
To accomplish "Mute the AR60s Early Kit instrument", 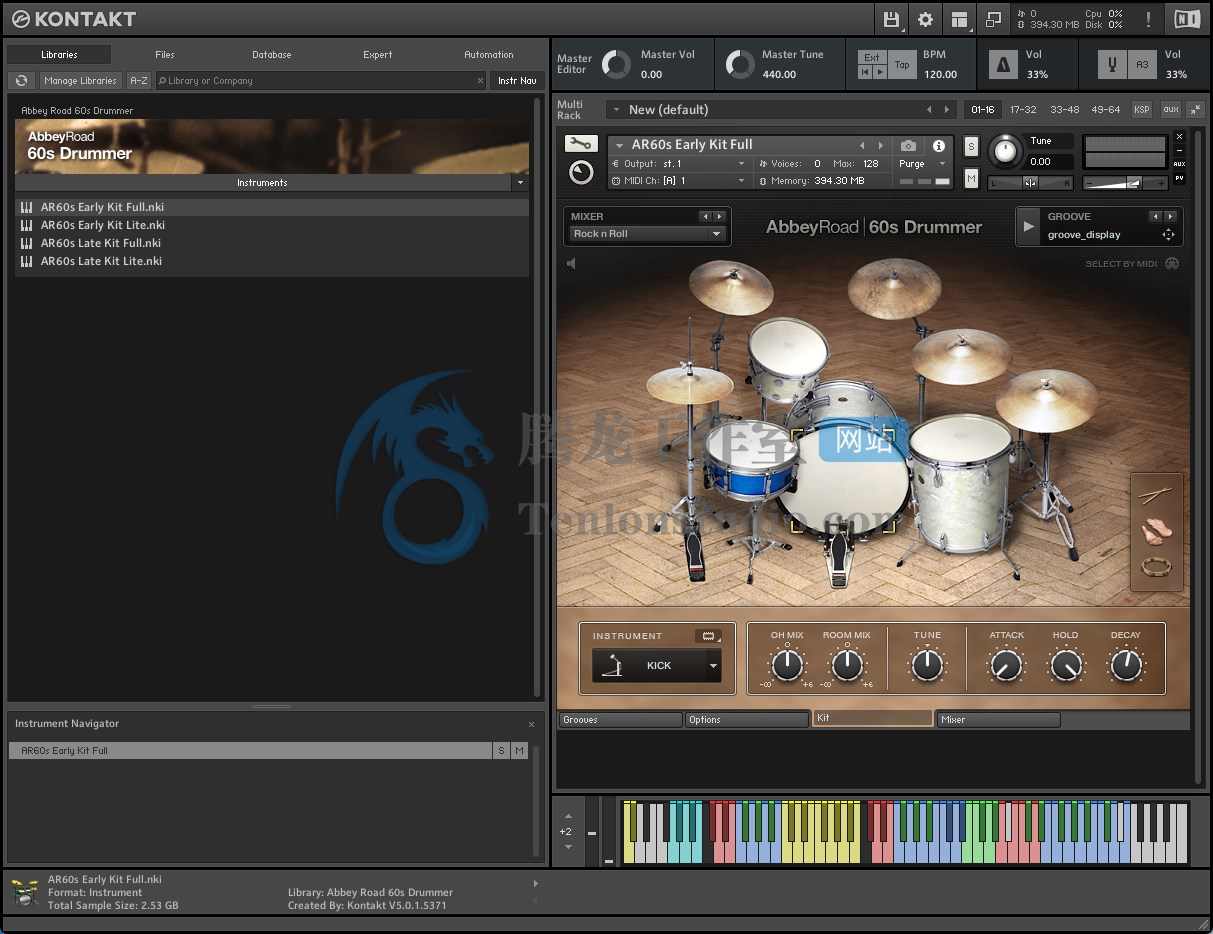I will click(x=971, y=178).
